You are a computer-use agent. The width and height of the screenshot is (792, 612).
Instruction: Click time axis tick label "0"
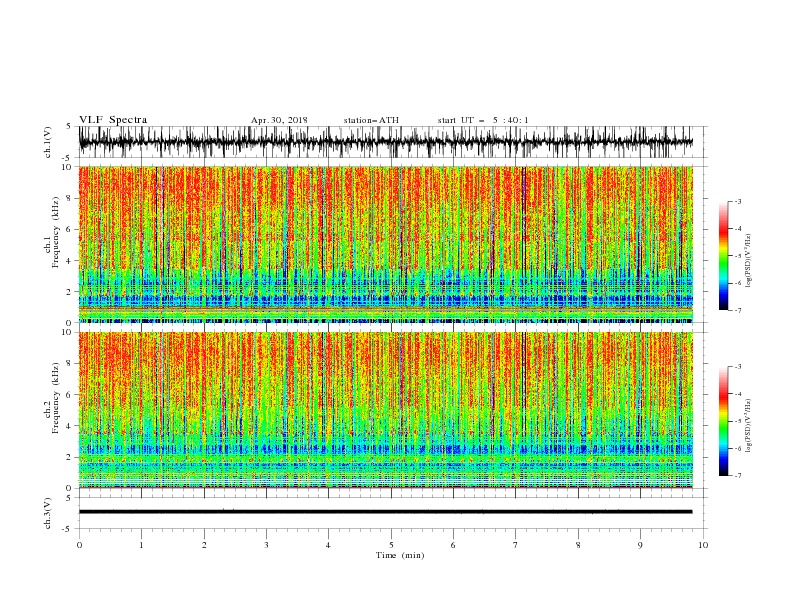79,545
